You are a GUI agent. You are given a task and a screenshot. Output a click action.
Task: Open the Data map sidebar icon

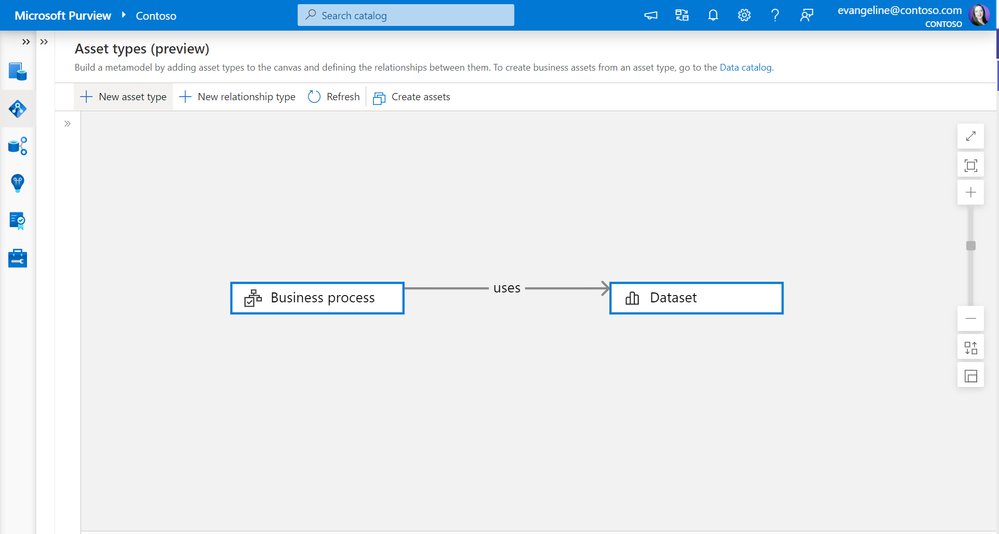[17, 146]
